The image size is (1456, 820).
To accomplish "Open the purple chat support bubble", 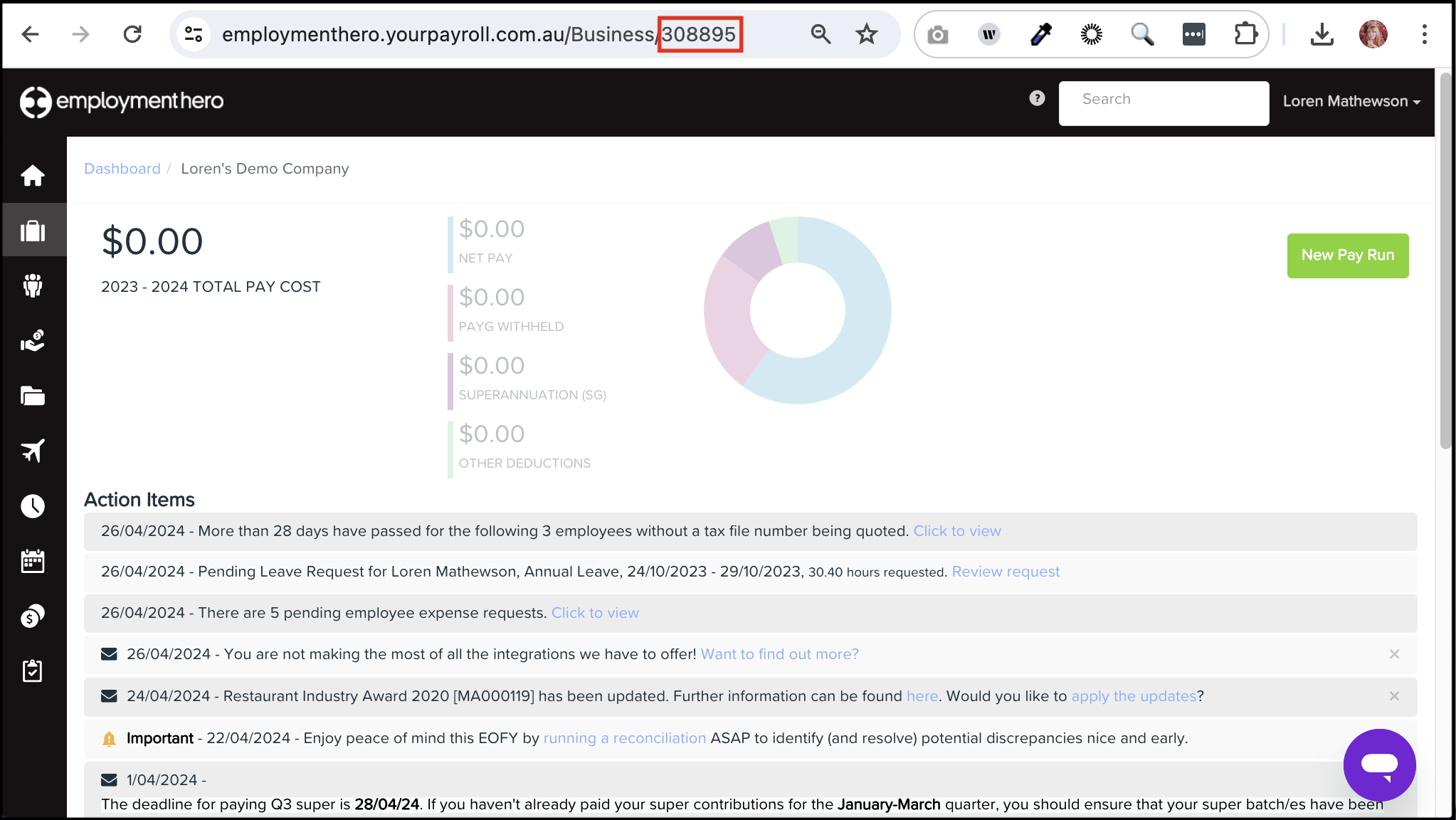I will (x=1378, y=764).
